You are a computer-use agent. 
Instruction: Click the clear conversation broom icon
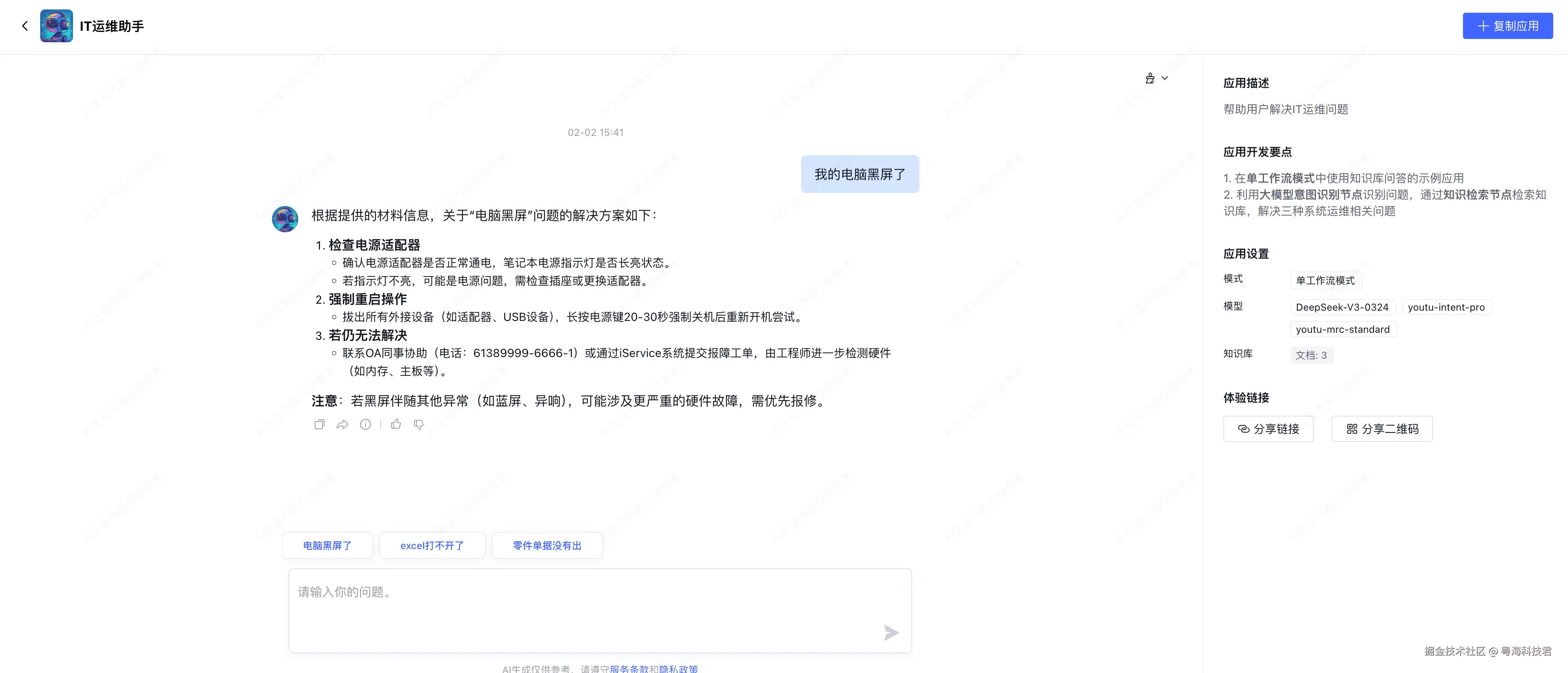[x=1150, y=78]
